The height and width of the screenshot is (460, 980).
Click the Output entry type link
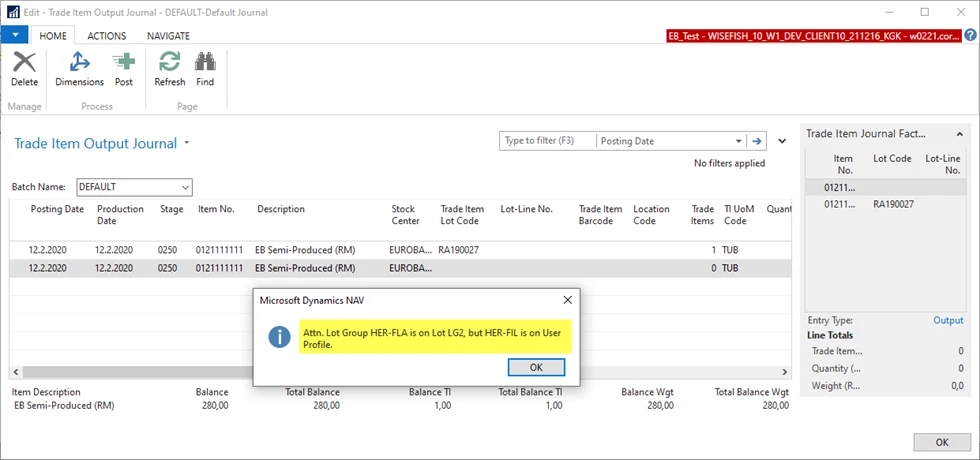click(x=948, y=320)
